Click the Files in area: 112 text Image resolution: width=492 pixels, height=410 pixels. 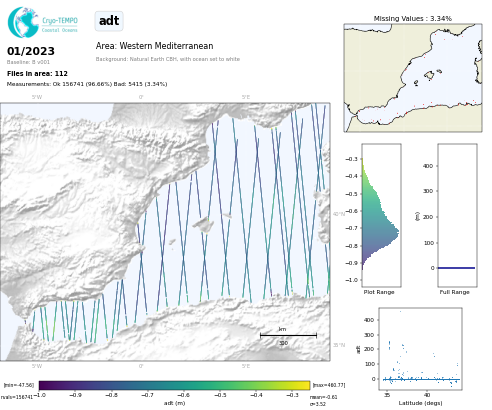pyautogui.click(x=37, y=74)
